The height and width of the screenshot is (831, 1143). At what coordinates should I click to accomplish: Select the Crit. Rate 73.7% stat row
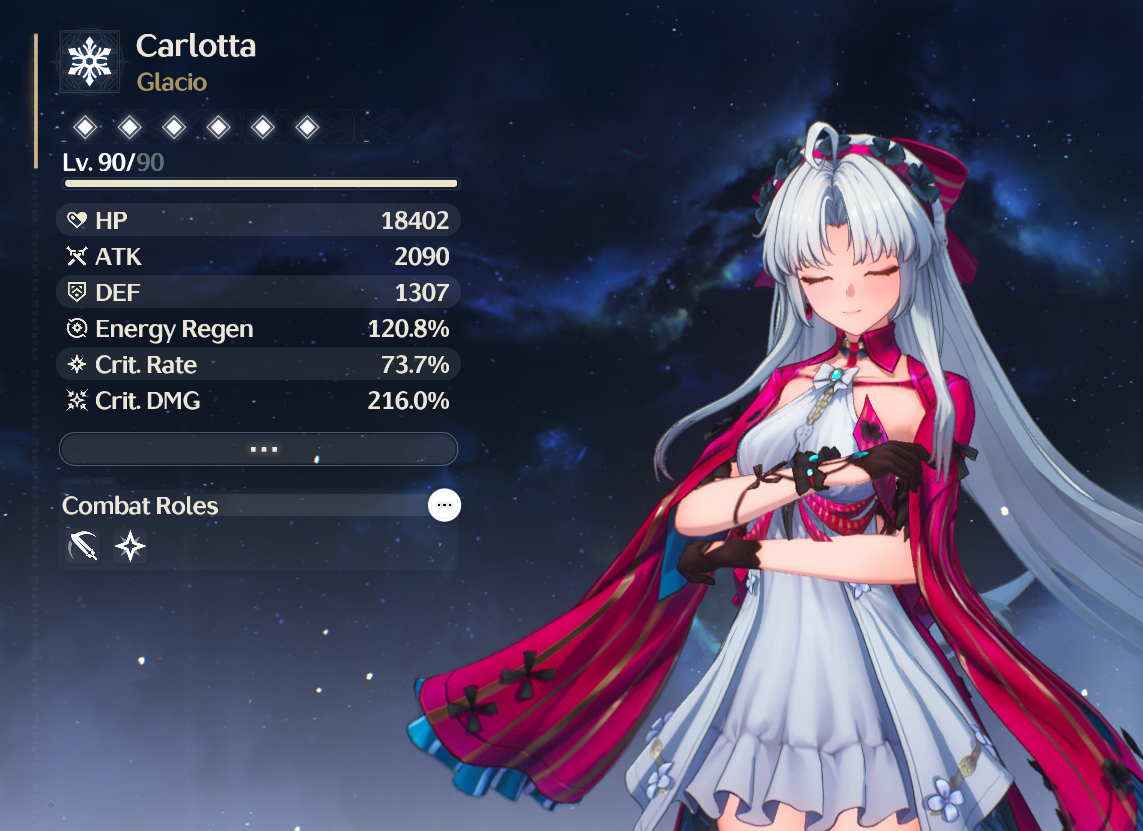coord(258,364)
